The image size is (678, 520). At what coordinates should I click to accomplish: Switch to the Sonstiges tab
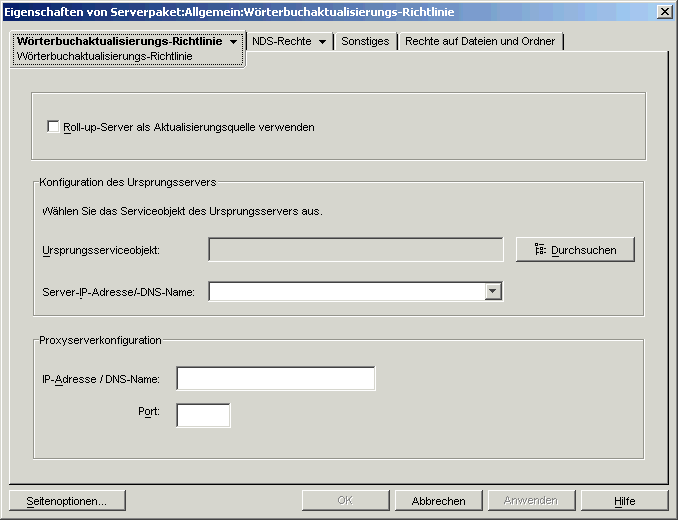click(x=365, y=41)
